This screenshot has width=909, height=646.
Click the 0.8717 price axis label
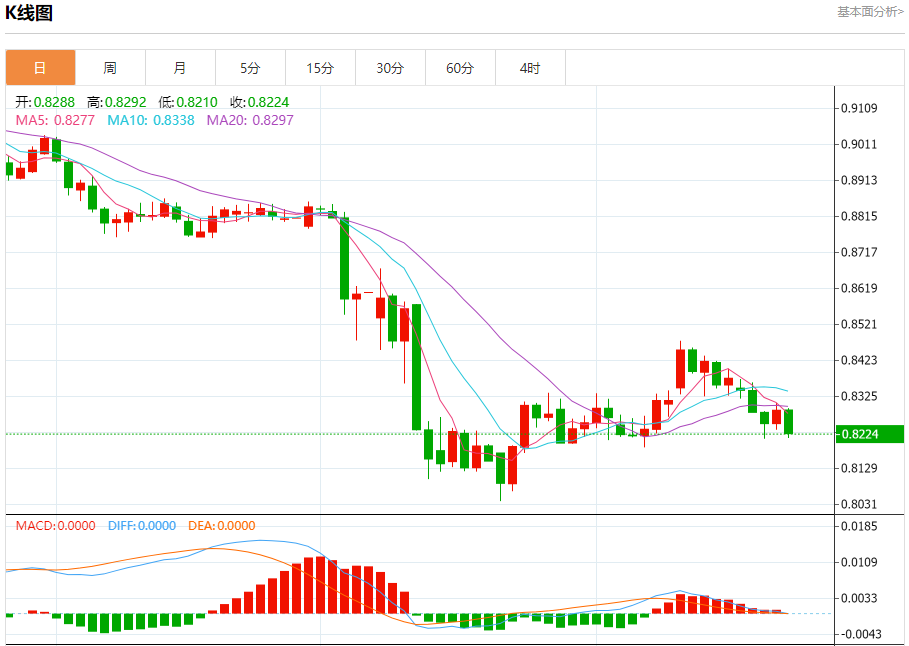click(859, 252)
